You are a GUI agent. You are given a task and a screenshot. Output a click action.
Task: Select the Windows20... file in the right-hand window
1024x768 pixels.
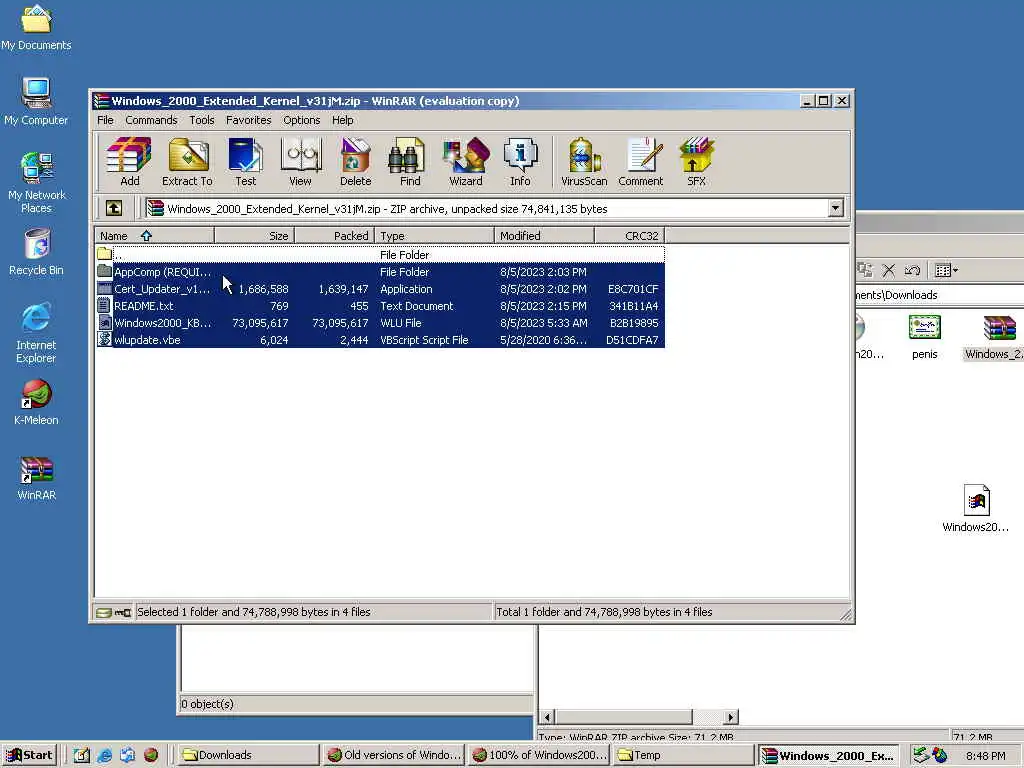(976, 508)
